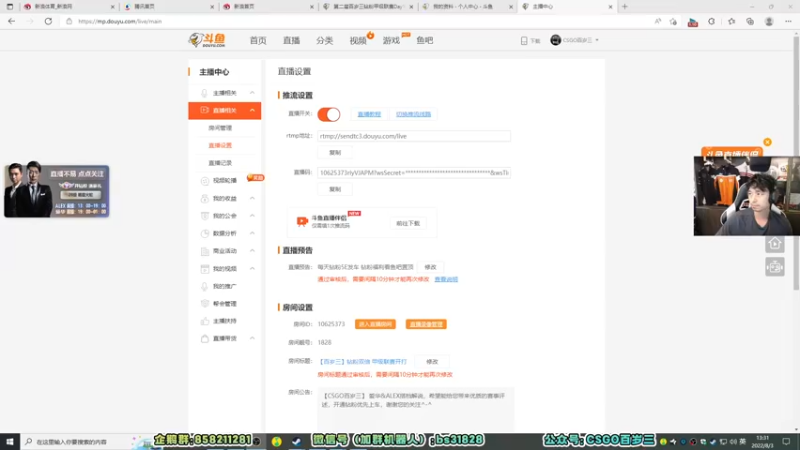This screenshot has height=450, width=800.
Task: Expand the 我的公会 section chevron
Action: click(x=252, y=216)
